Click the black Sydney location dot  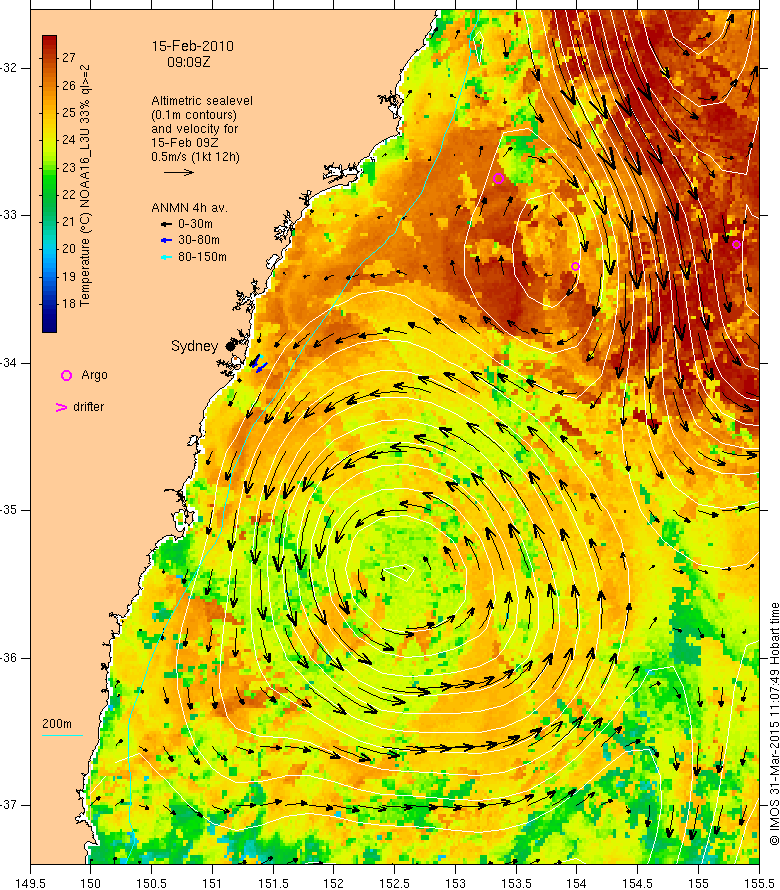tap(230, 346)
